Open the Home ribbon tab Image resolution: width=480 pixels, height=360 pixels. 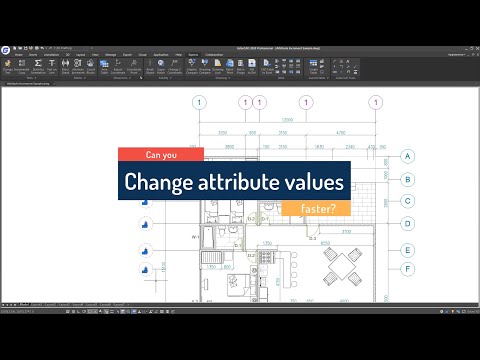pos(19,55)
